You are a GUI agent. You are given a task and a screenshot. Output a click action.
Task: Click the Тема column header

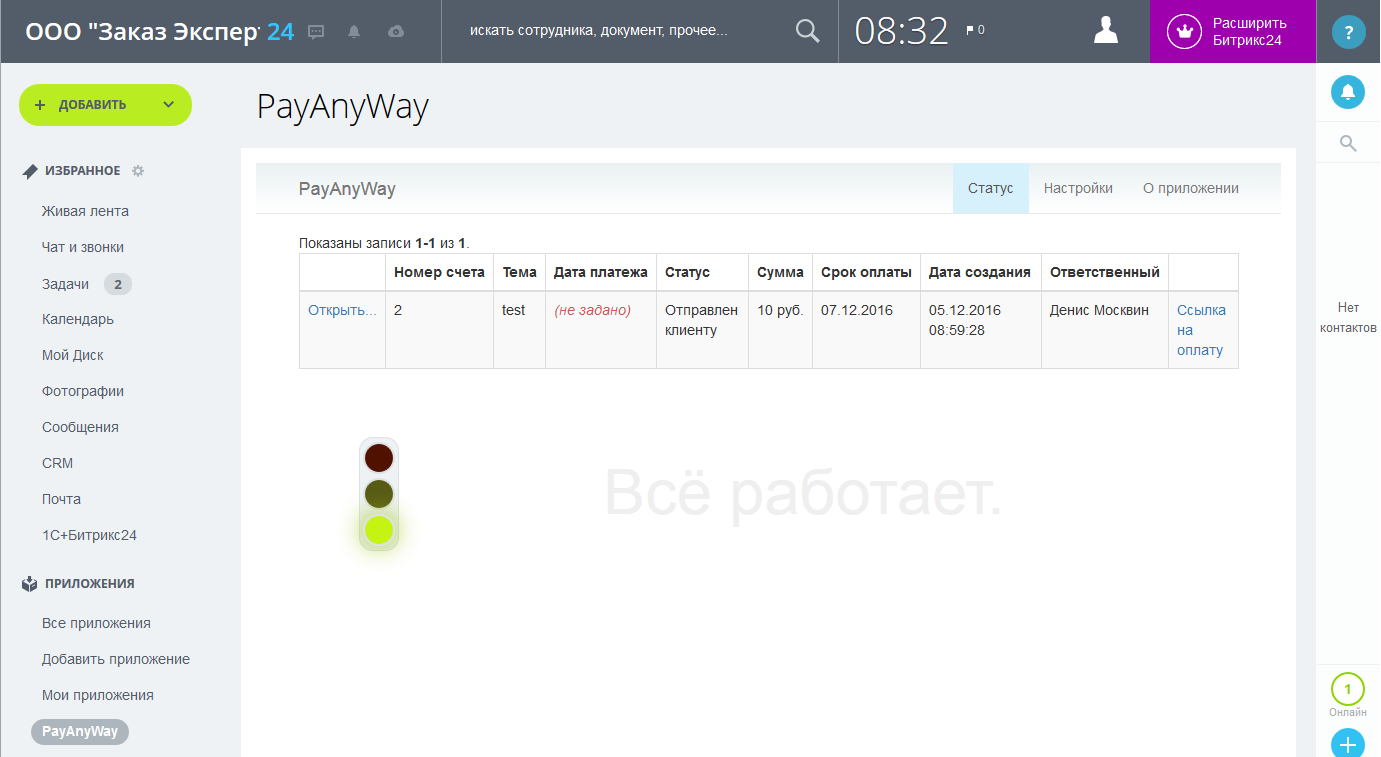519,272
